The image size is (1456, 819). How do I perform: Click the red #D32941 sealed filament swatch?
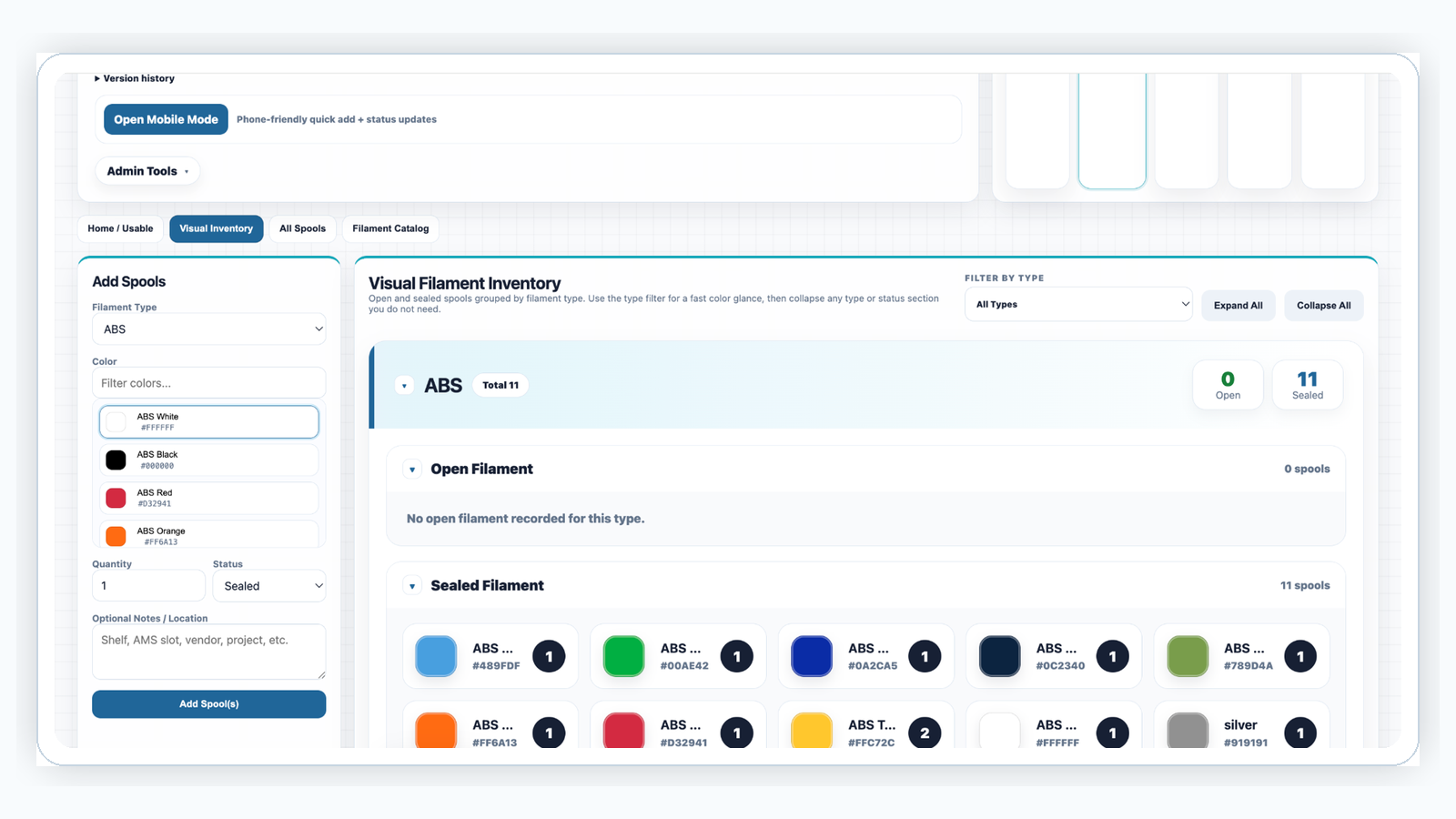(x=624, y=731)
